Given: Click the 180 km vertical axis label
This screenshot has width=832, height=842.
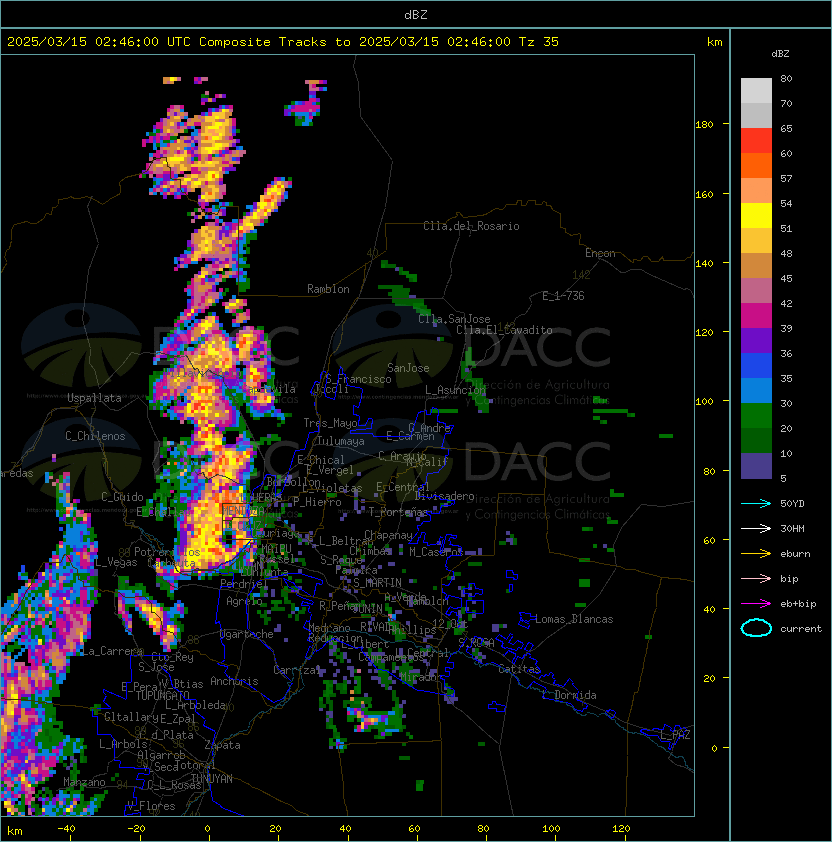Looking at the screenshot, I should click(x=704, y=125).
